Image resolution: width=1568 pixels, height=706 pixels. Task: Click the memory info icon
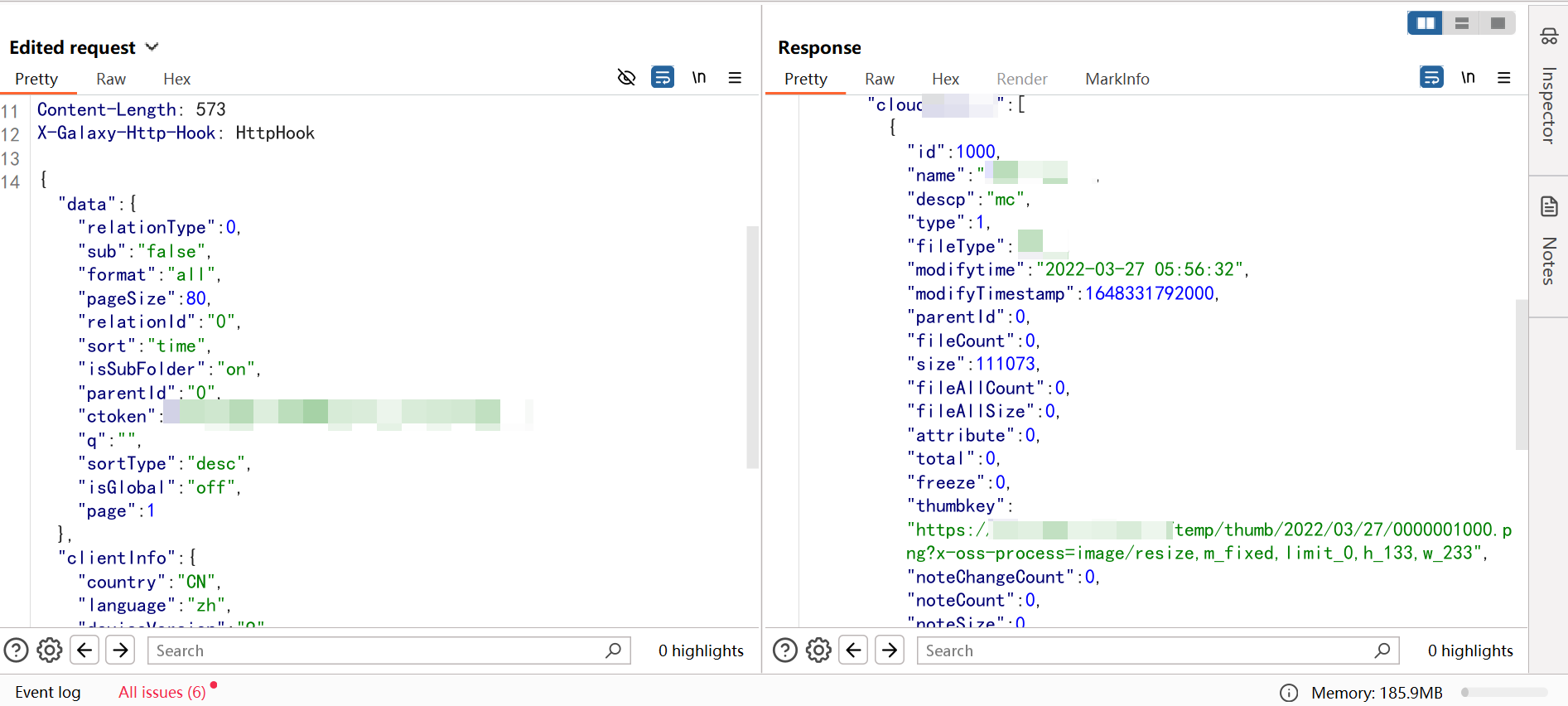[1288, 693]
